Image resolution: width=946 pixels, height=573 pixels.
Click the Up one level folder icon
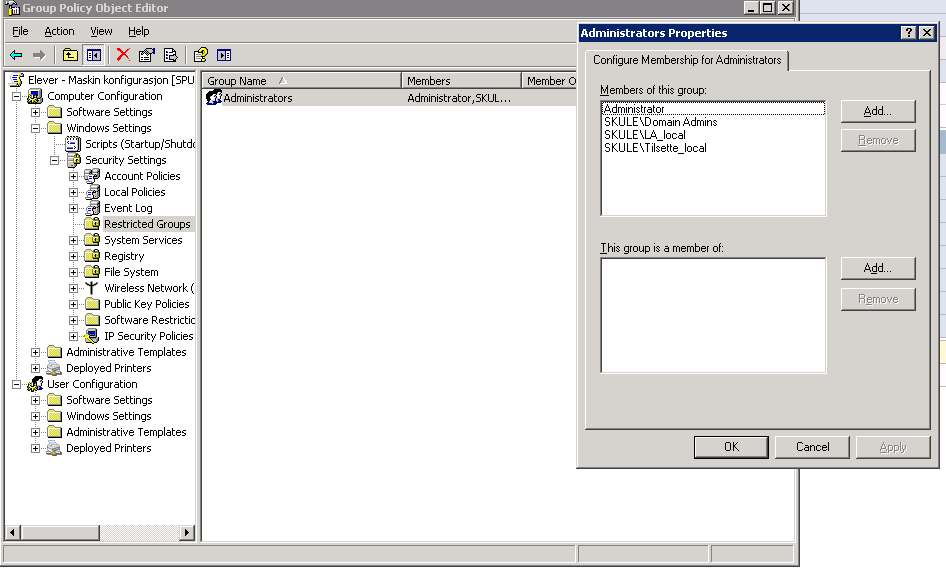71,55
